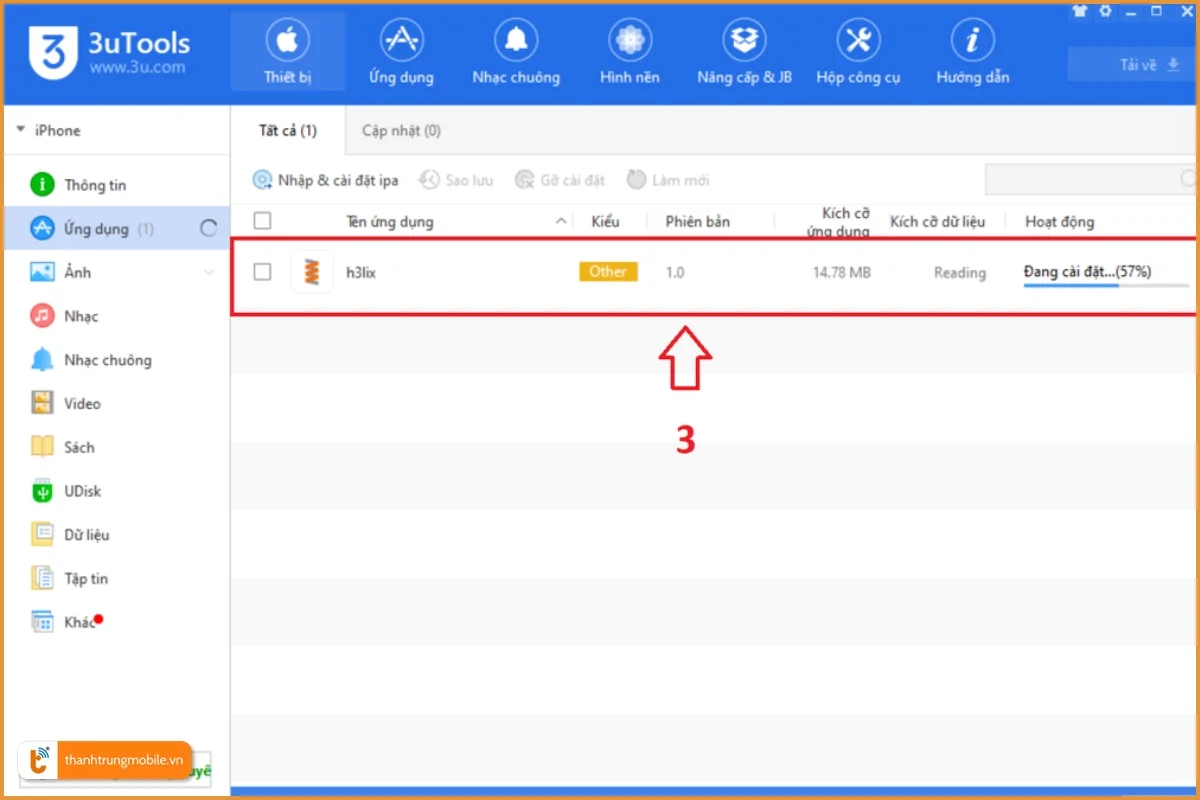1200x800 pixels.
Task: Click Nhập & cài đặt ipa
Action: point(325,180)
